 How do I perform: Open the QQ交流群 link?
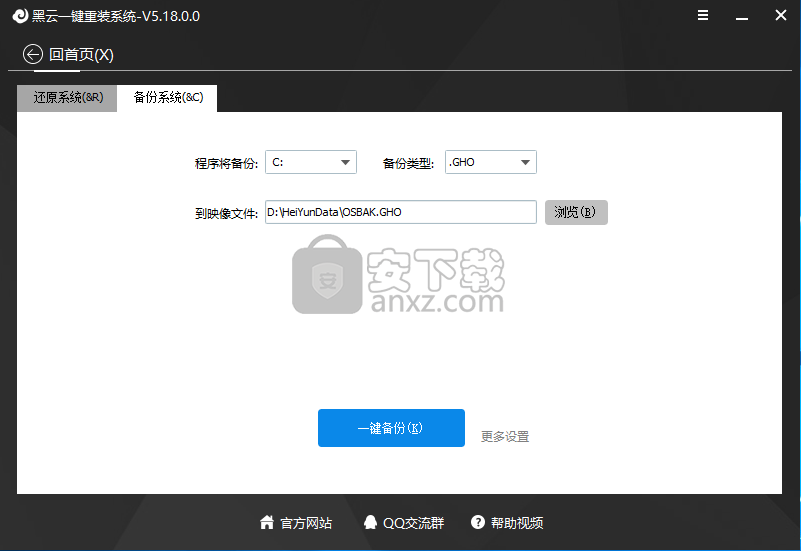tap(414, 523)
